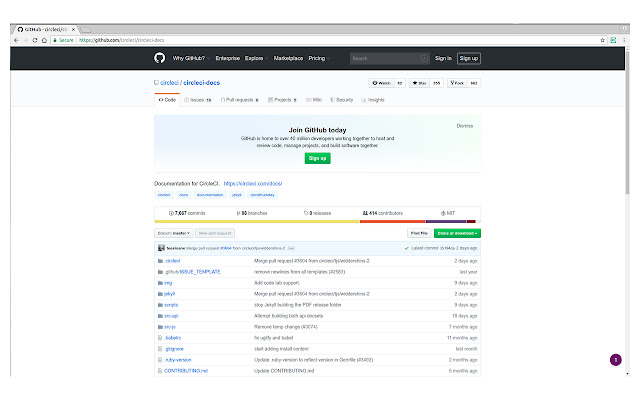Expand the latest commit message ellipsis
This screenshot has width=640, height=400.
pyautogui.click(x=291, y=248)
